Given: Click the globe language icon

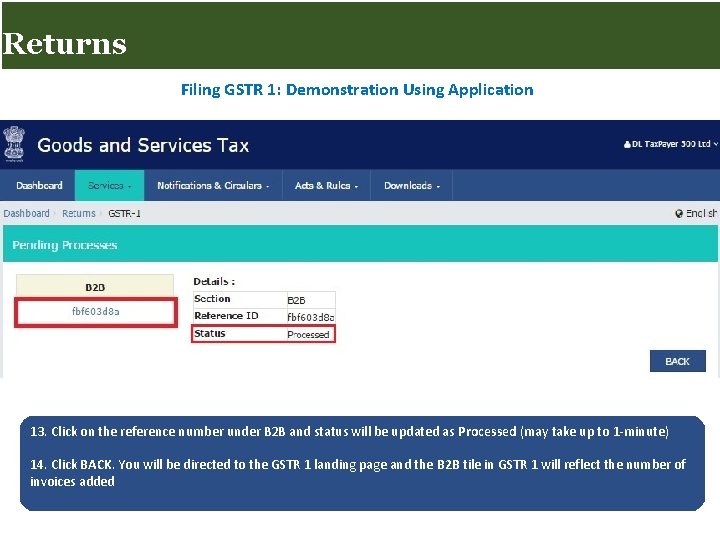Looking at the screenshot, I should pyautogui.click(x=679, y=214).
